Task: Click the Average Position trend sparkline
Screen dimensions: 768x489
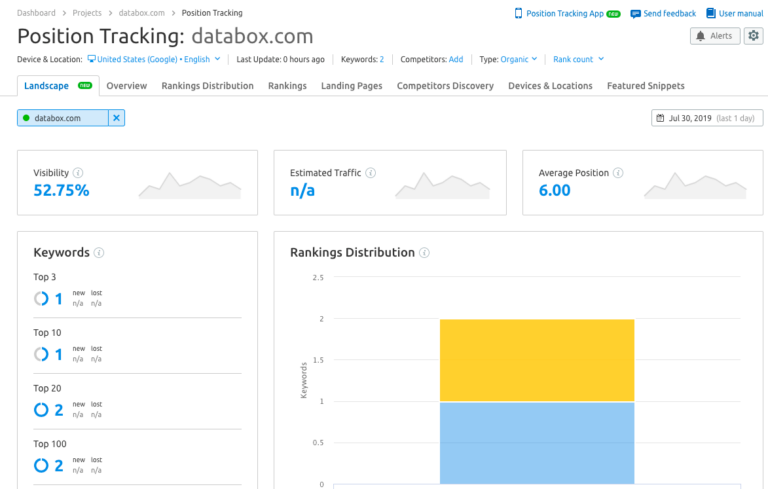Action: [695, 186]
